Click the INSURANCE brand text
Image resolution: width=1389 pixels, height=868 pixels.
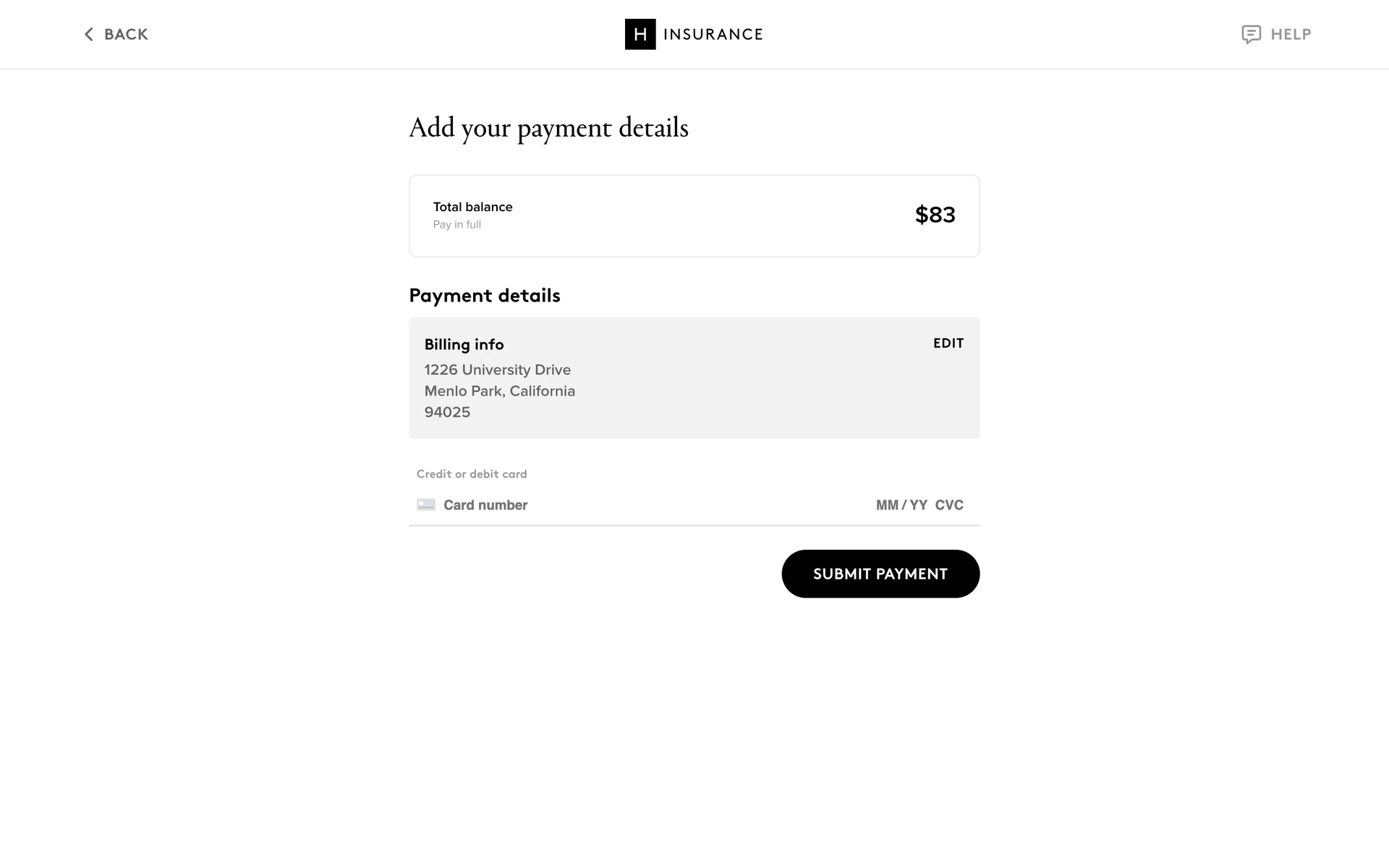coord(713,35)
